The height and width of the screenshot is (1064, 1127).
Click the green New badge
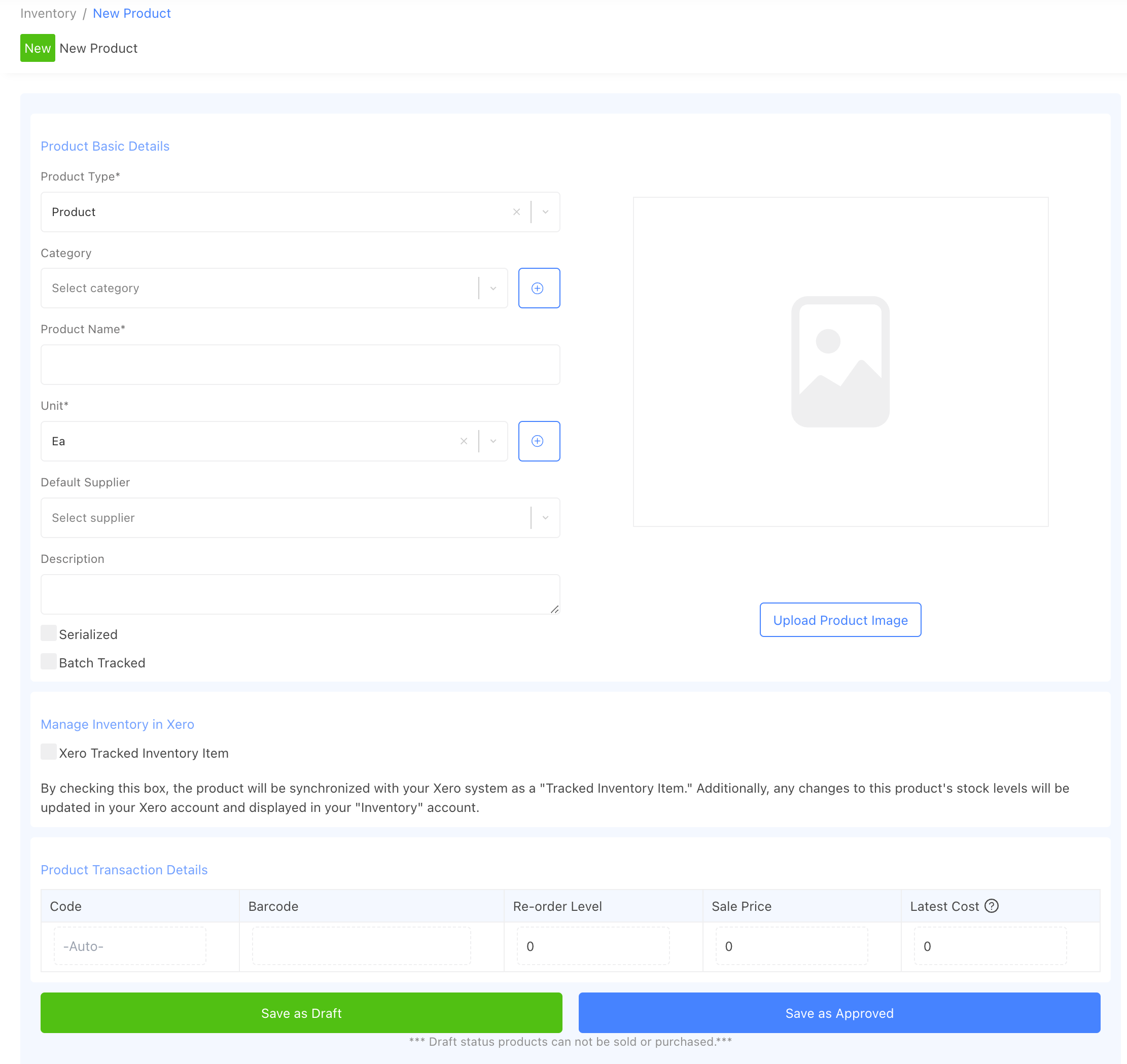pyautogui.click(x=38, y=48)
